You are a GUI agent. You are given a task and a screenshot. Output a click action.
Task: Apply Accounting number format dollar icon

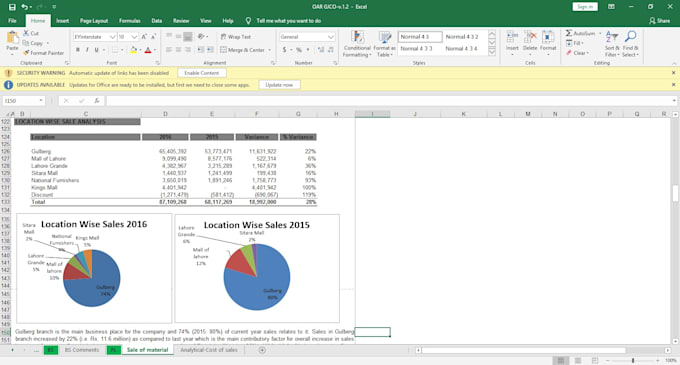click(284, 50)
